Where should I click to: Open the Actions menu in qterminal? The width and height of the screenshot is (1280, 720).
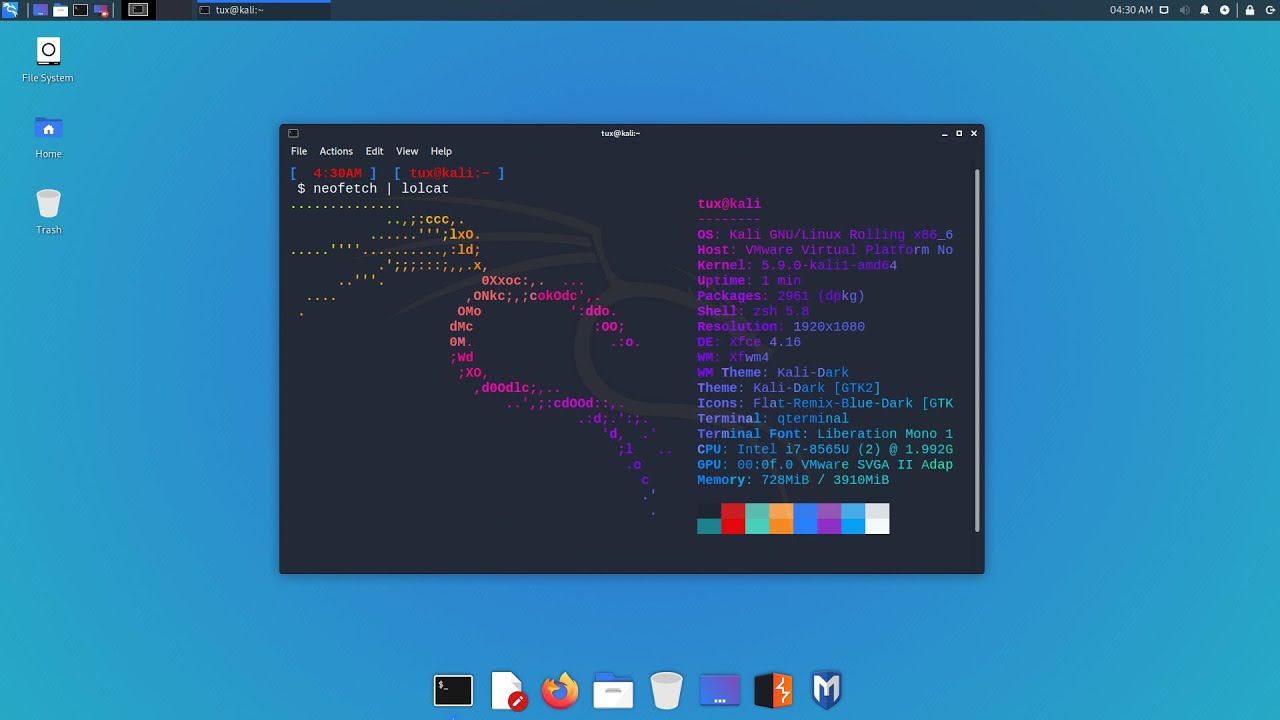336,151
